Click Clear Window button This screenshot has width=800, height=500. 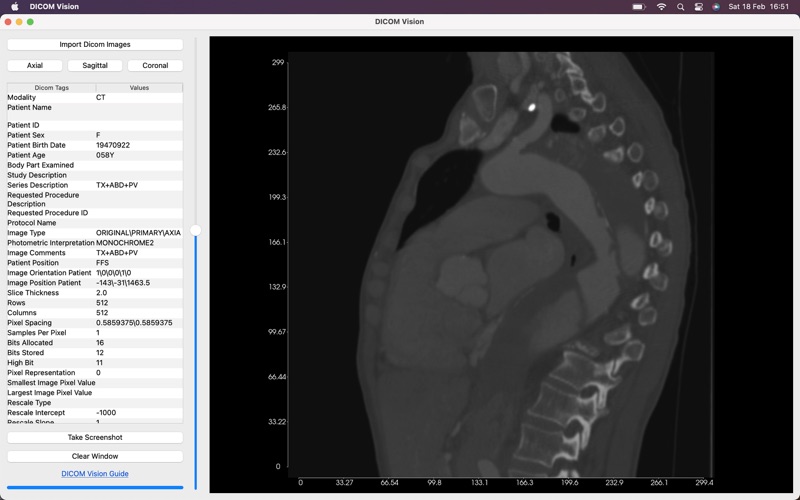click(x=95, y=456)
